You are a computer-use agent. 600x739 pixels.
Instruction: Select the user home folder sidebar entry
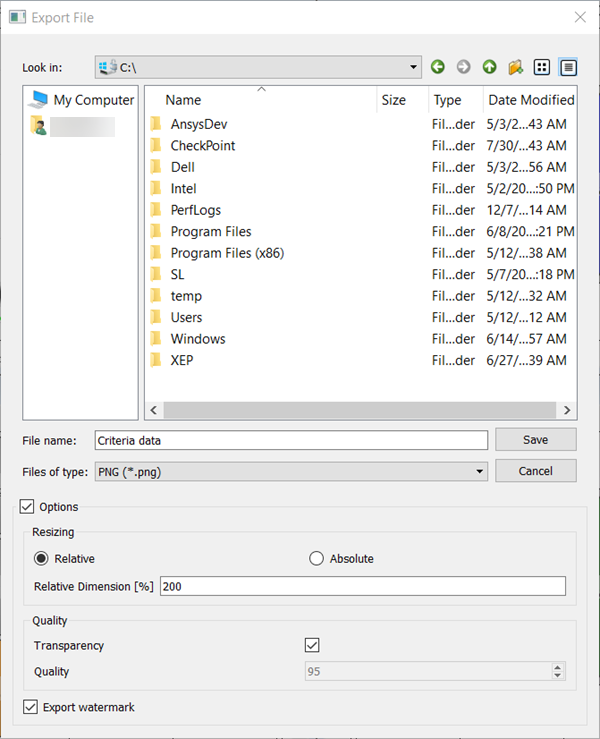[71, 126]
